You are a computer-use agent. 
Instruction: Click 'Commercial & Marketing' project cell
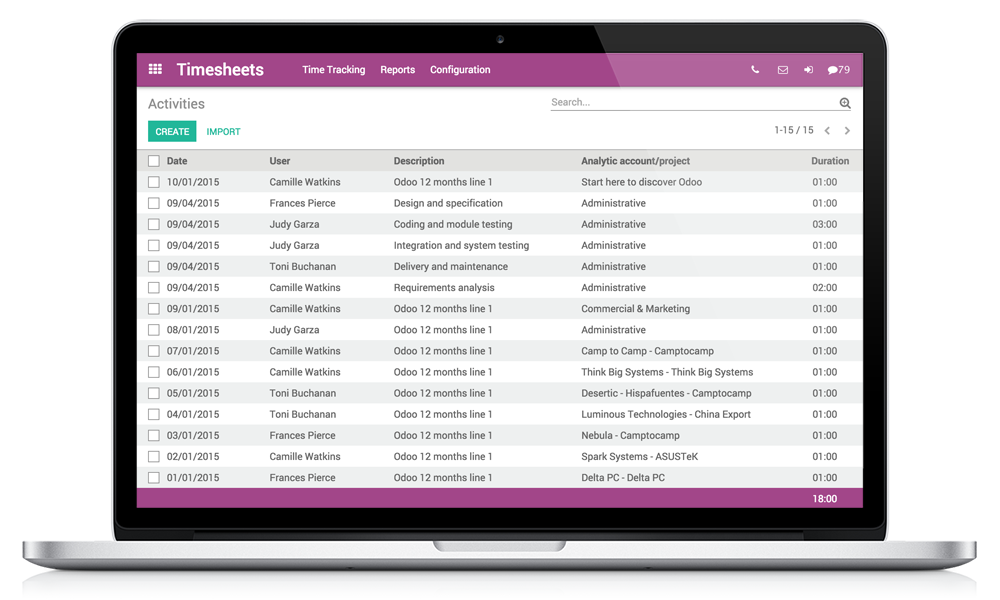click(635, 309)
